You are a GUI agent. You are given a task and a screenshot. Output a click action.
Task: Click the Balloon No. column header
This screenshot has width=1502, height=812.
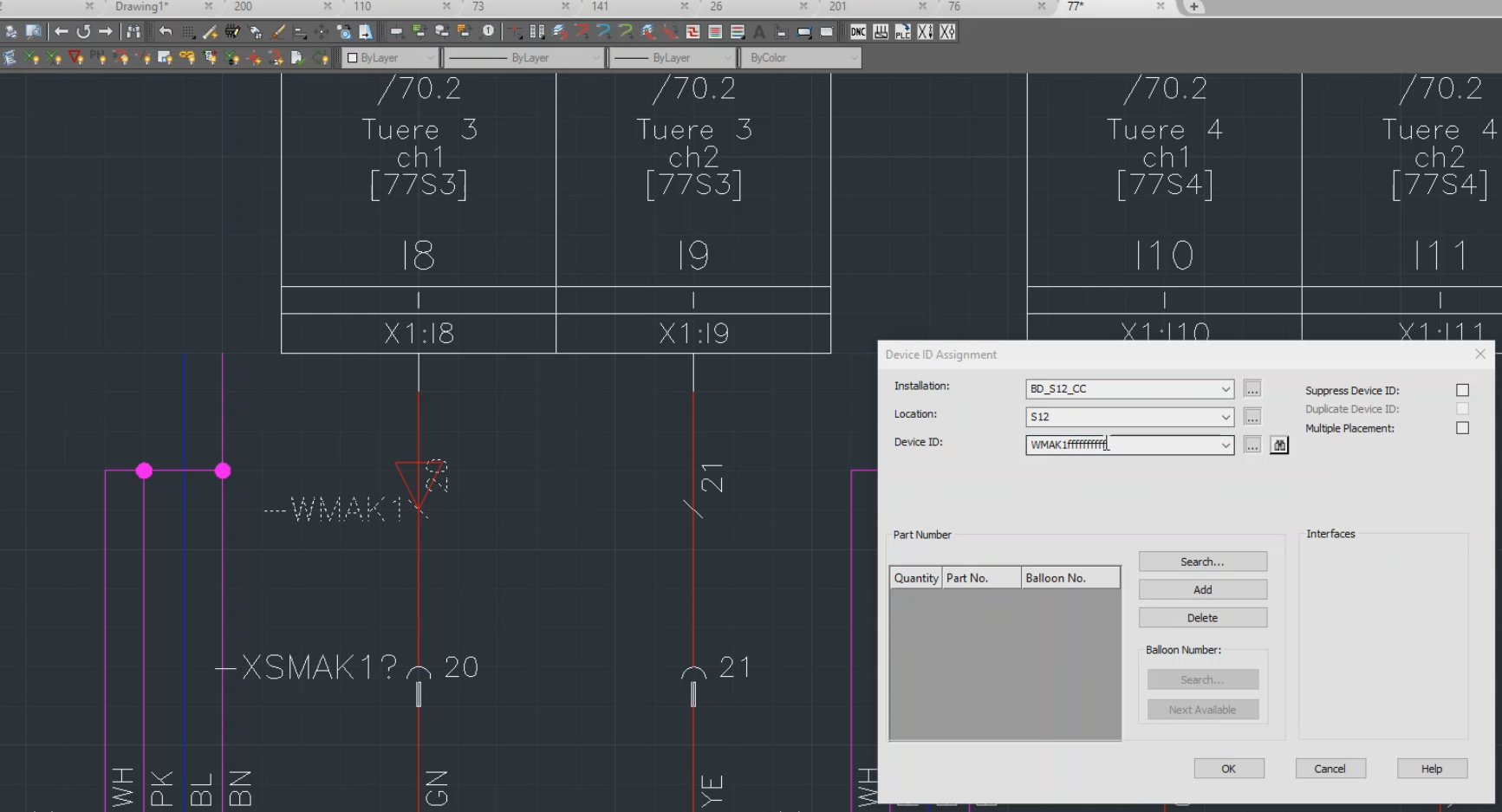point(1070,578)
